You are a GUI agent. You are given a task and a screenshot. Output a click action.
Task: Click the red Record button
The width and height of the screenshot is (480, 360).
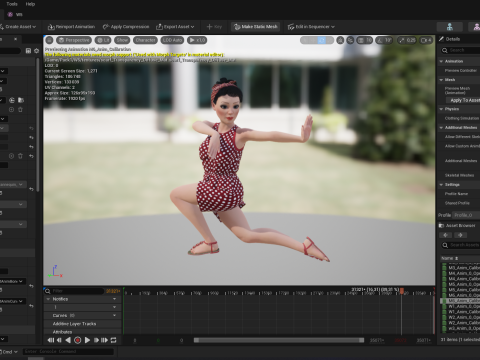[78, 340]
